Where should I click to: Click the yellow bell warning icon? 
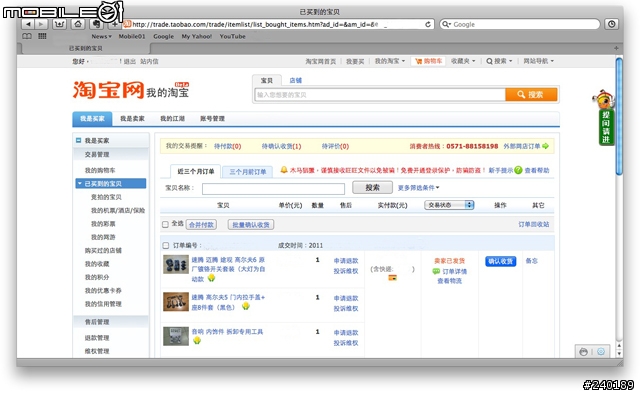tap(284, 170)
